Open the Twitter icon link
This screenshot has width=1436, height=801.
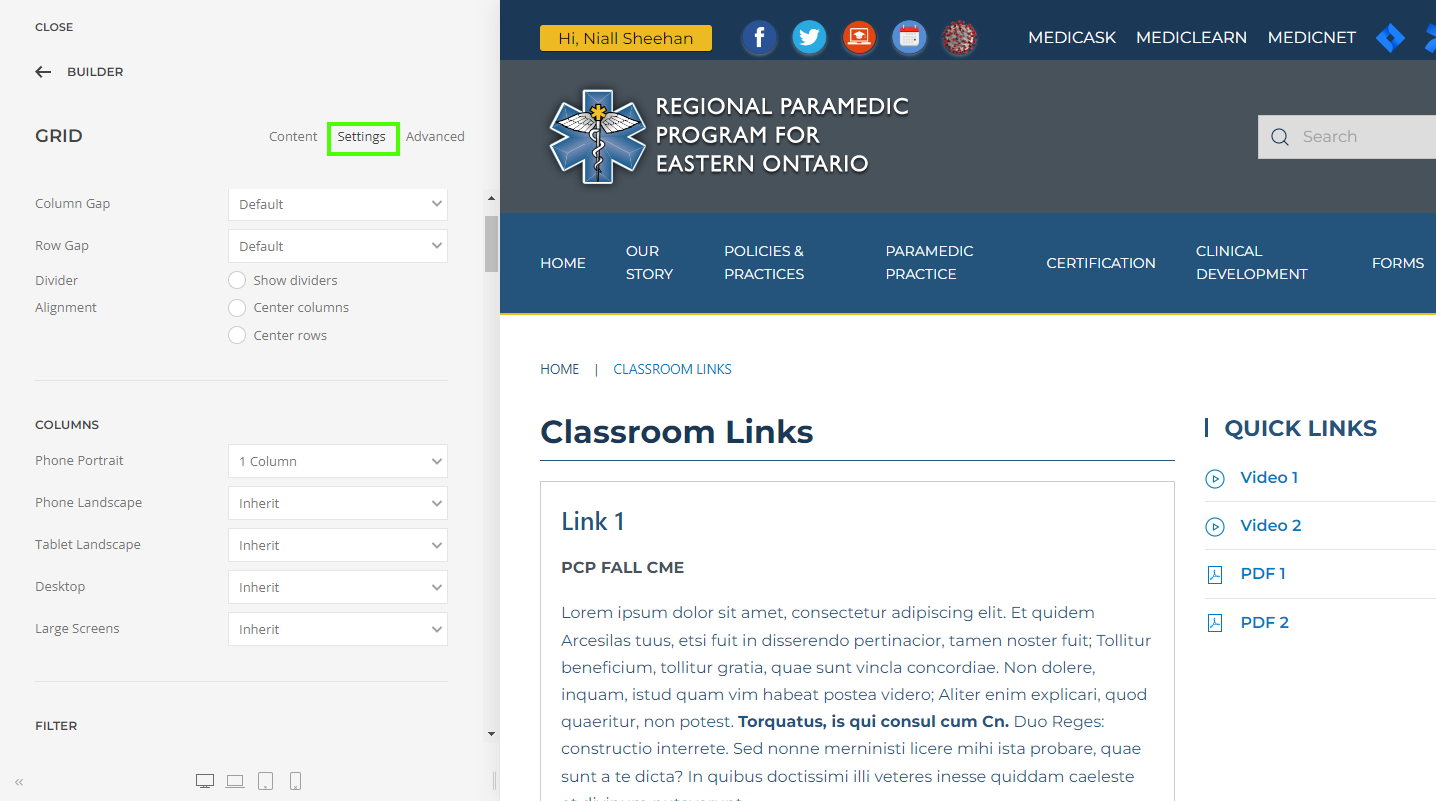click(x=810, y=38)
